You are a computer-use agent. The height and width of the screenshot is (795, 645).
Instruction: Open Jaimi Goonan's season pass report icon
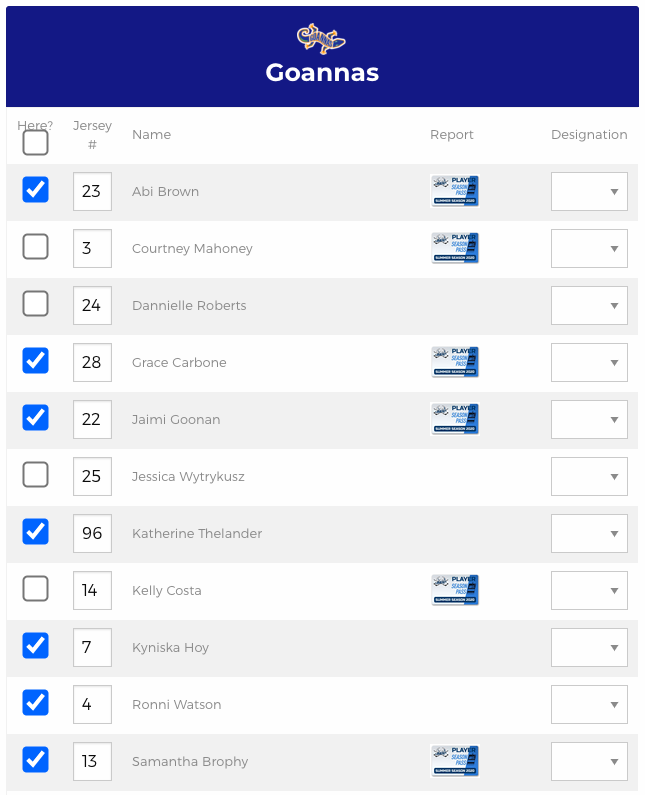click(x=455, y=419)
